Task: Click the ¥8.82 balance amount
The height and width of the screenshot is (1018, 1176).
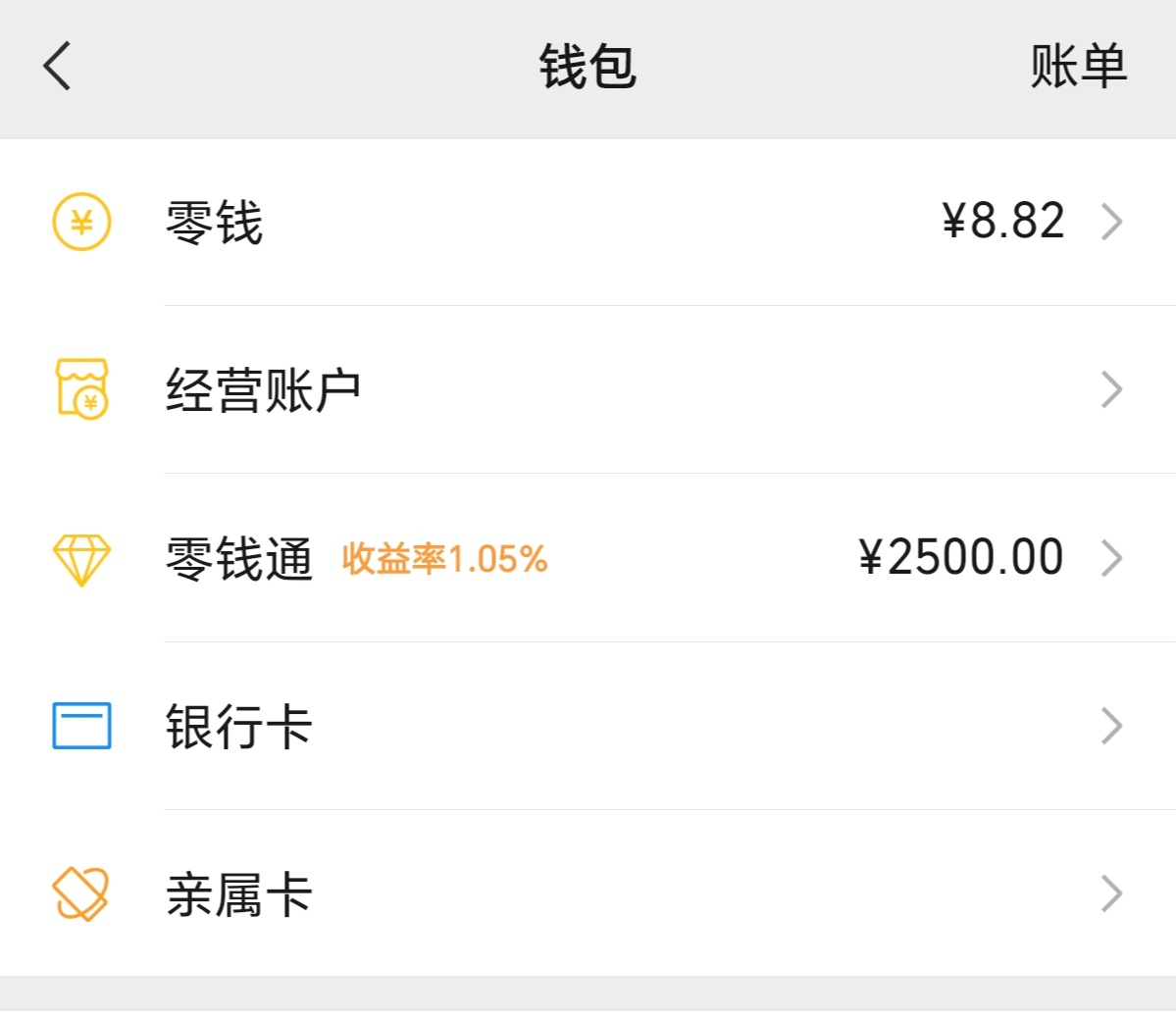Action: click(1002, 221)
